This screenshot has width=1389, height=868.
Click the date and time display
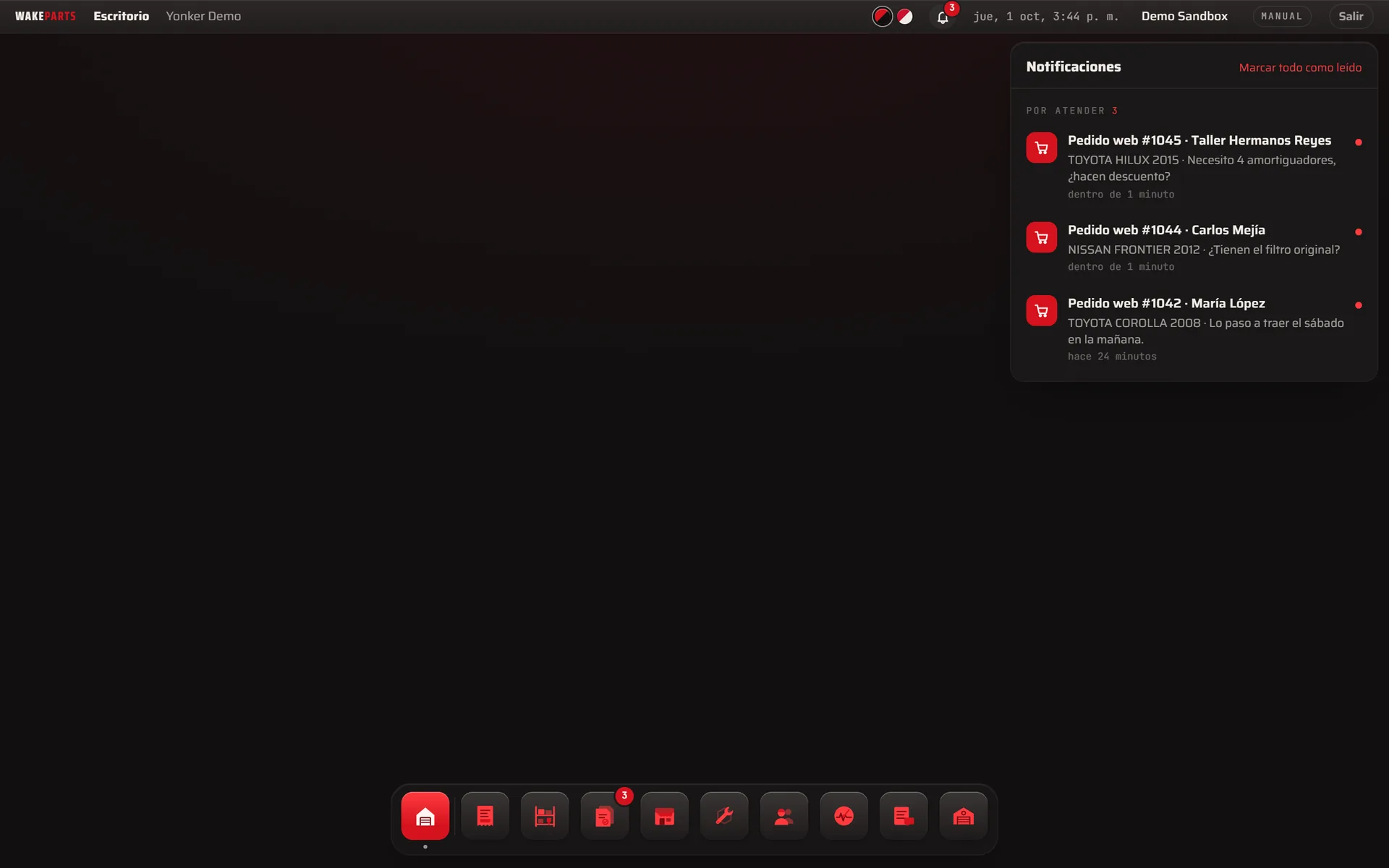(1045, 16)
